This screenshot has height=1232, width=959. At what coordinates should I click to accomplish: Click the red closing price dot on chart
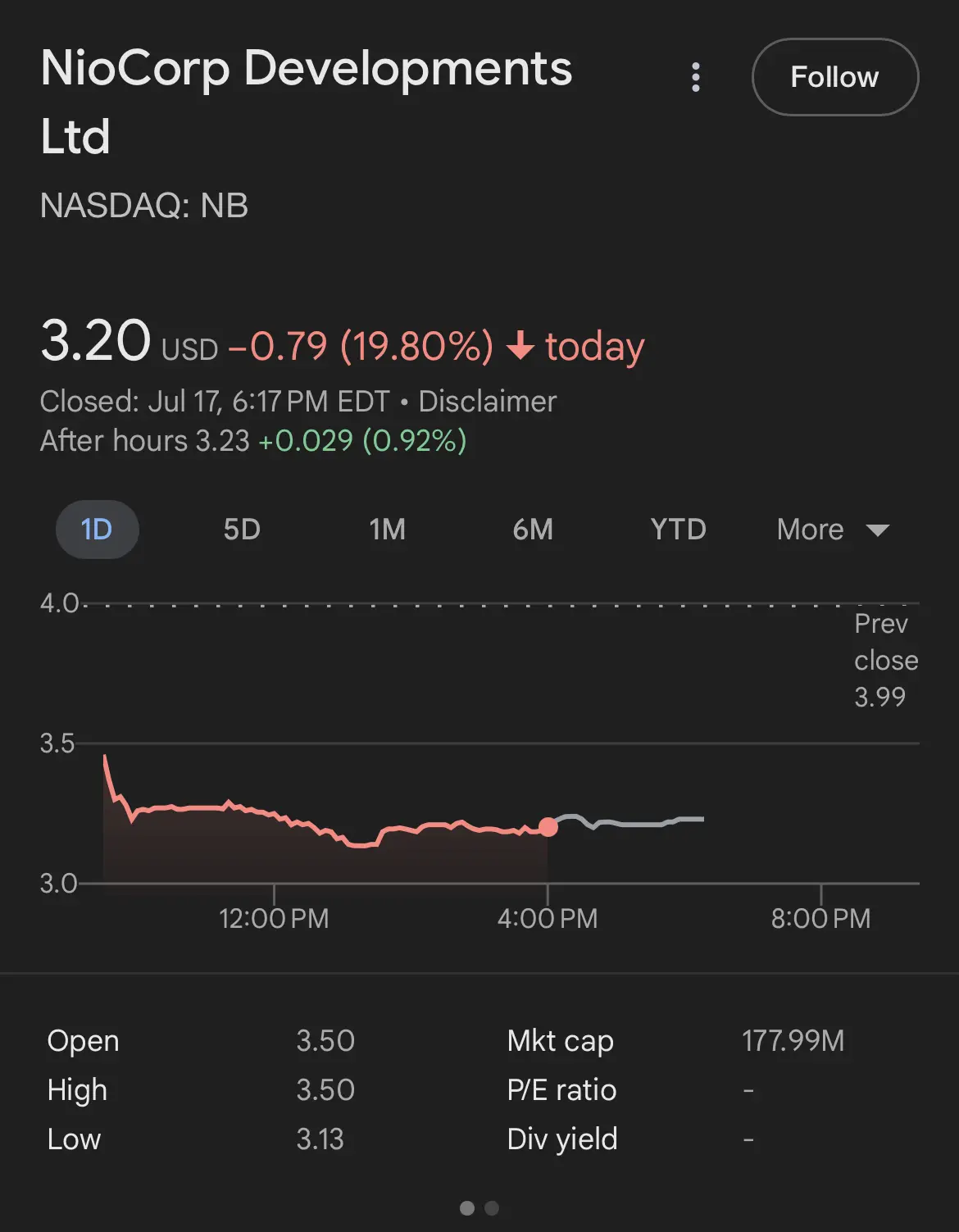point(548,827)
